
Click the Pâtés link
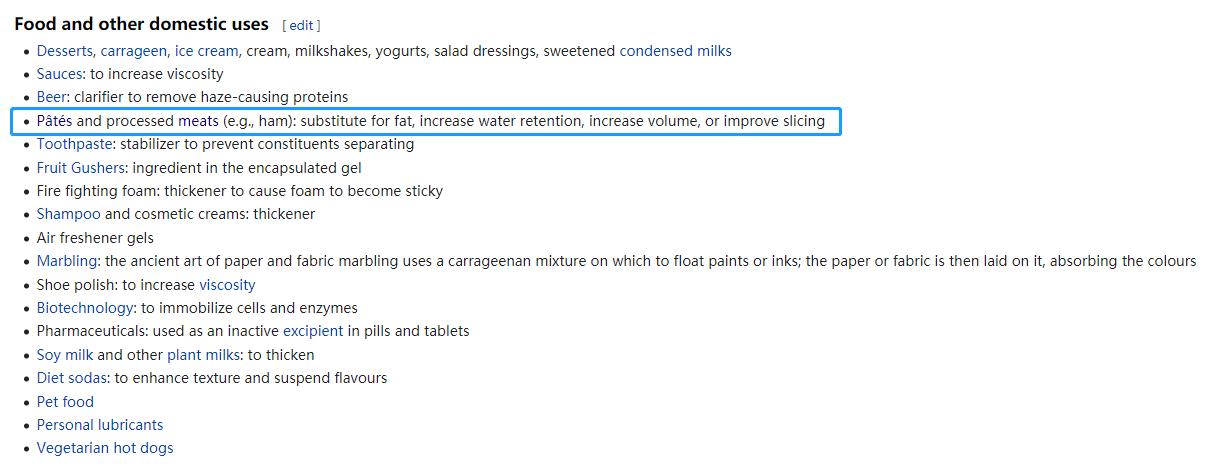coord(54,121)
